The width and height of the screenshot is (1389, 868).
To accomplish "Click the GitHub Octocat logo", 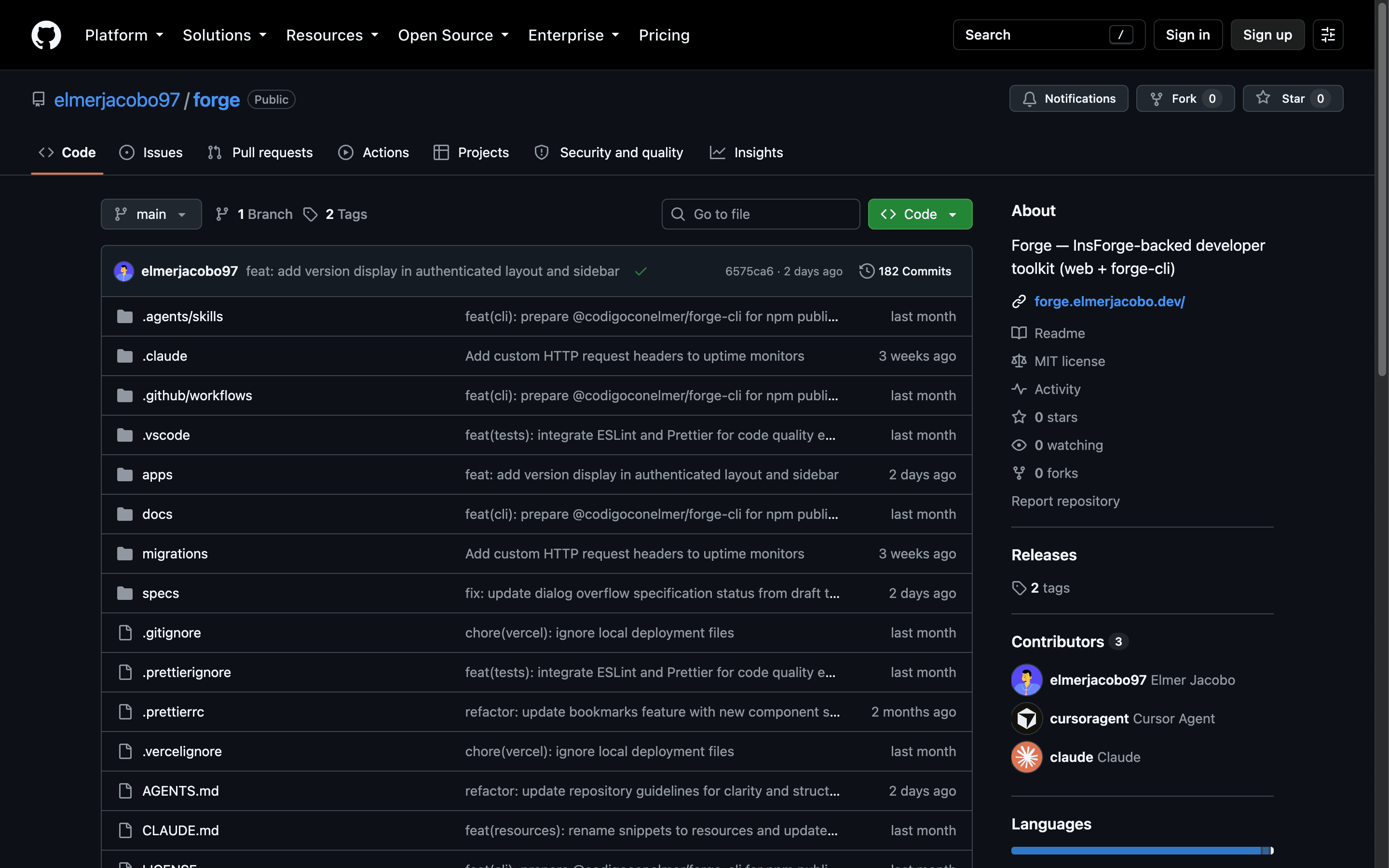I will pyautogui.click(x=46, y=35).
